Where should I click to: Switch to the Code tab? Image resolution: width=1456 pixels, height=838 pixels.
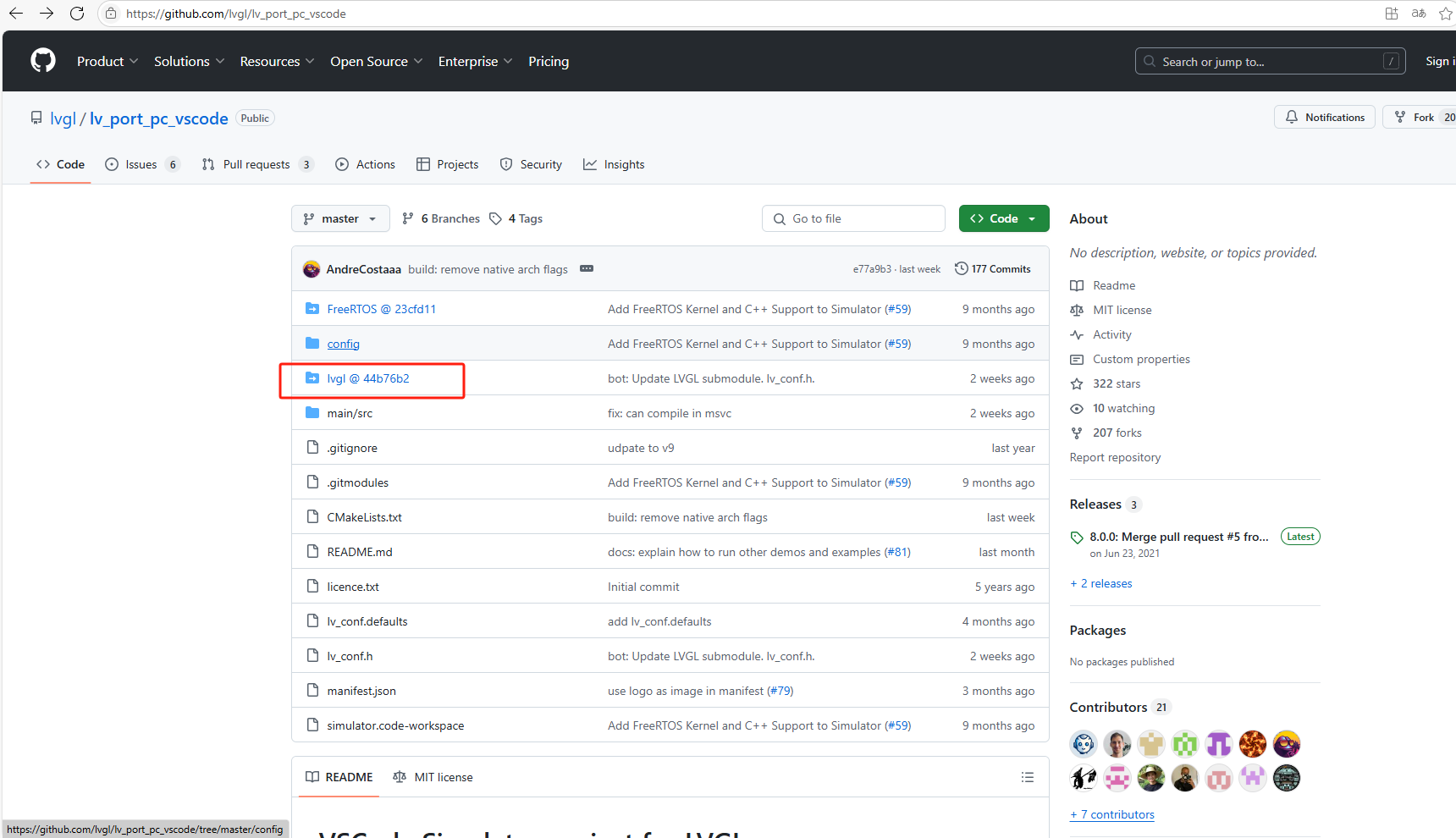60,164
